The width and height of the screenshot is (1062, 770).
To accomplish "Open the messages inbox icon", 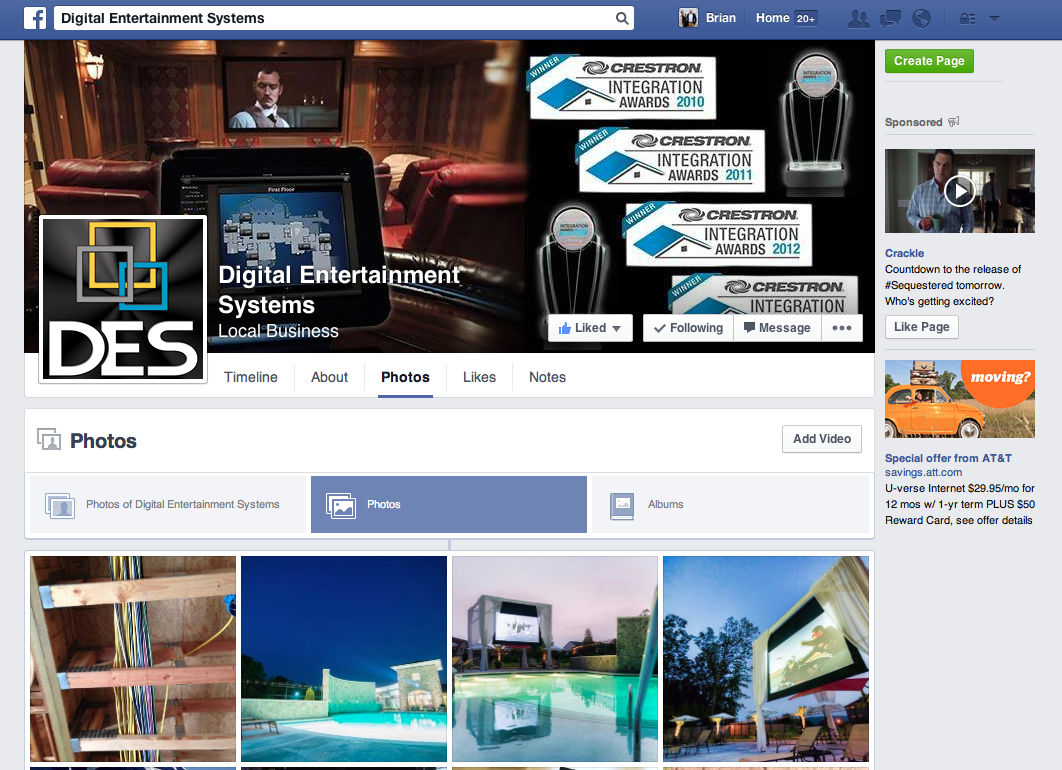I will [x=889, y=18].
